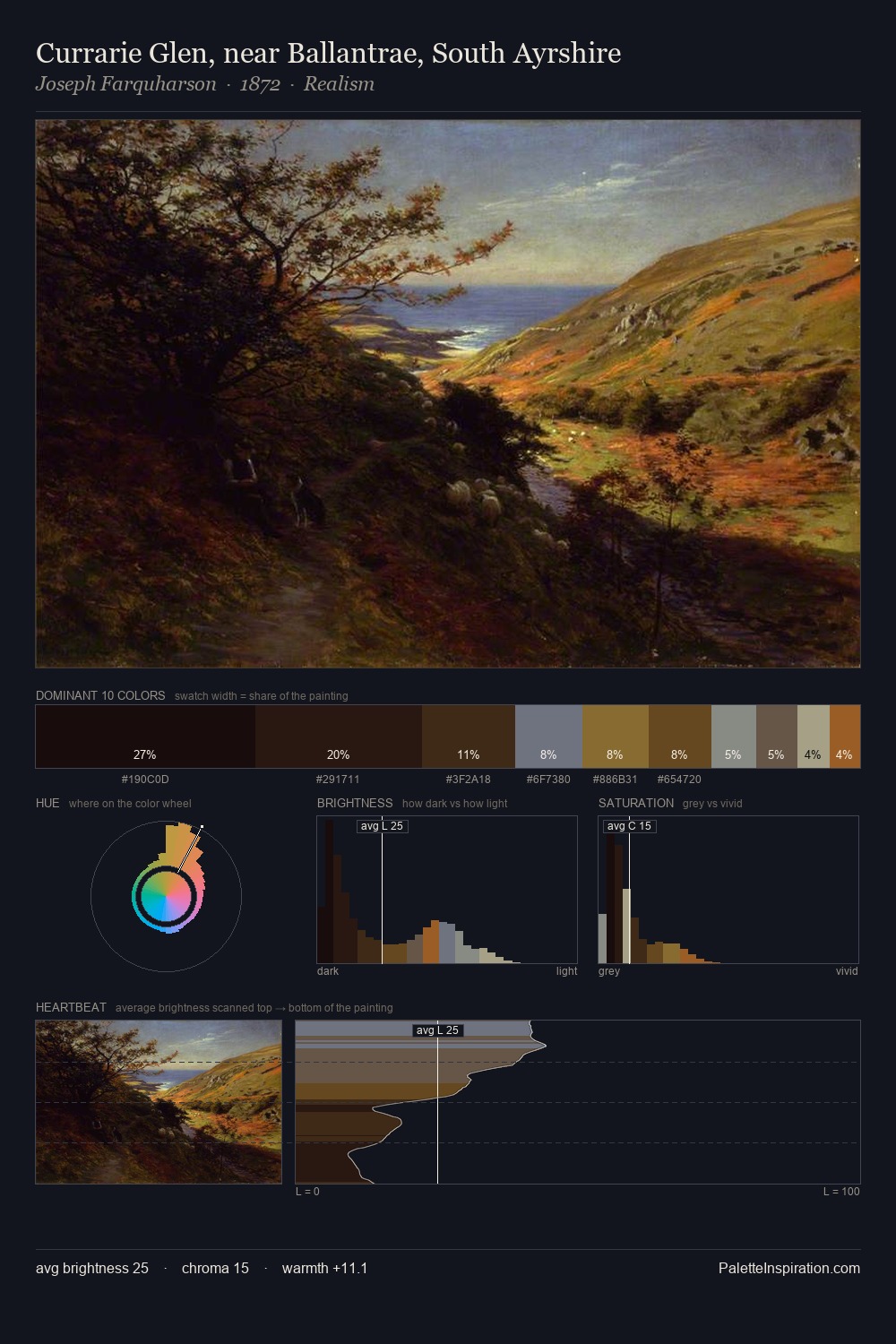The height and width of the screenshot is (1344, 896).
Task: Click the DOMINANT 10 COLORS heading
Action: coord(100,695)
